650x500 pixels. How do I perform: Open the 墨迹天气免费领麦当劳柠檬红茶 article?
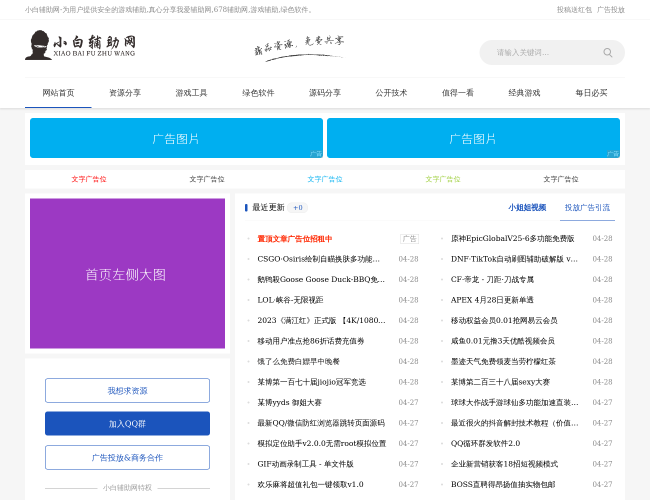pos(503,362)
